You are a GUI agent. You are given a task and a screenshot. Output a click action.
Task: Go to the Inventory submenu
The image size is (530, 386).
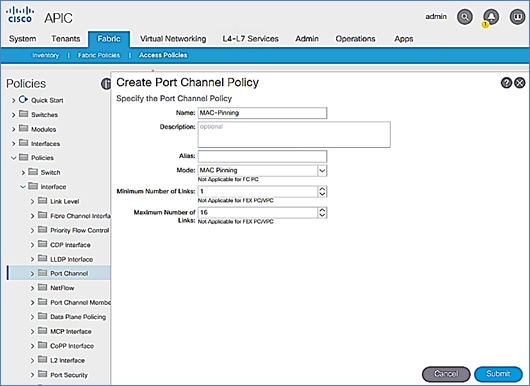[46, 55]
